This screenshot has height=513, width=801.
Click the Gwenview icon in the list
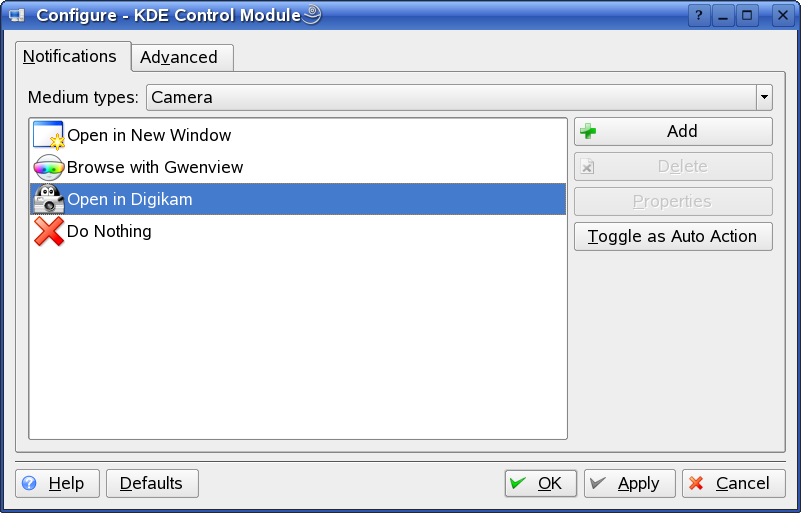(48, 167)
